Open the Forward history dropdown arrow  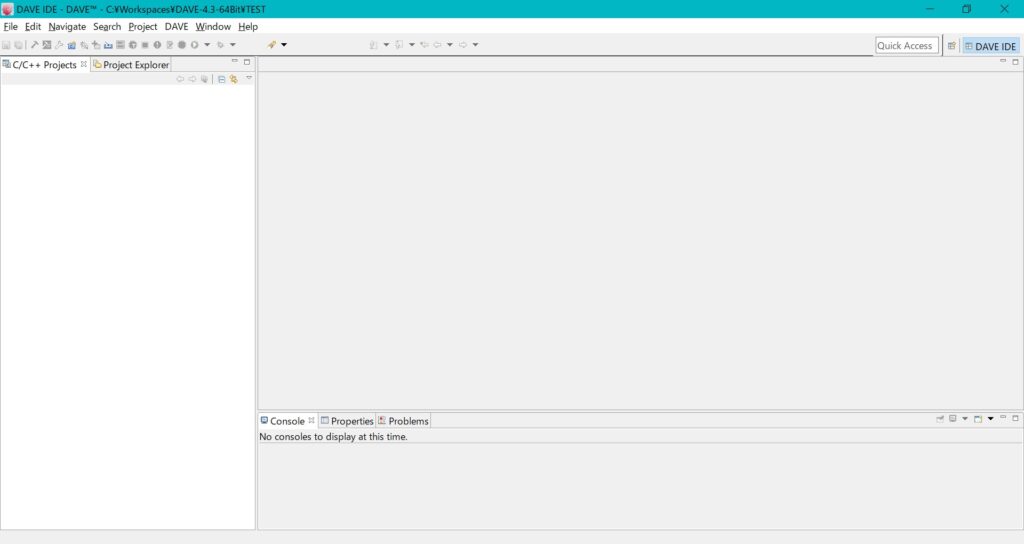click(x=475, y=44)
